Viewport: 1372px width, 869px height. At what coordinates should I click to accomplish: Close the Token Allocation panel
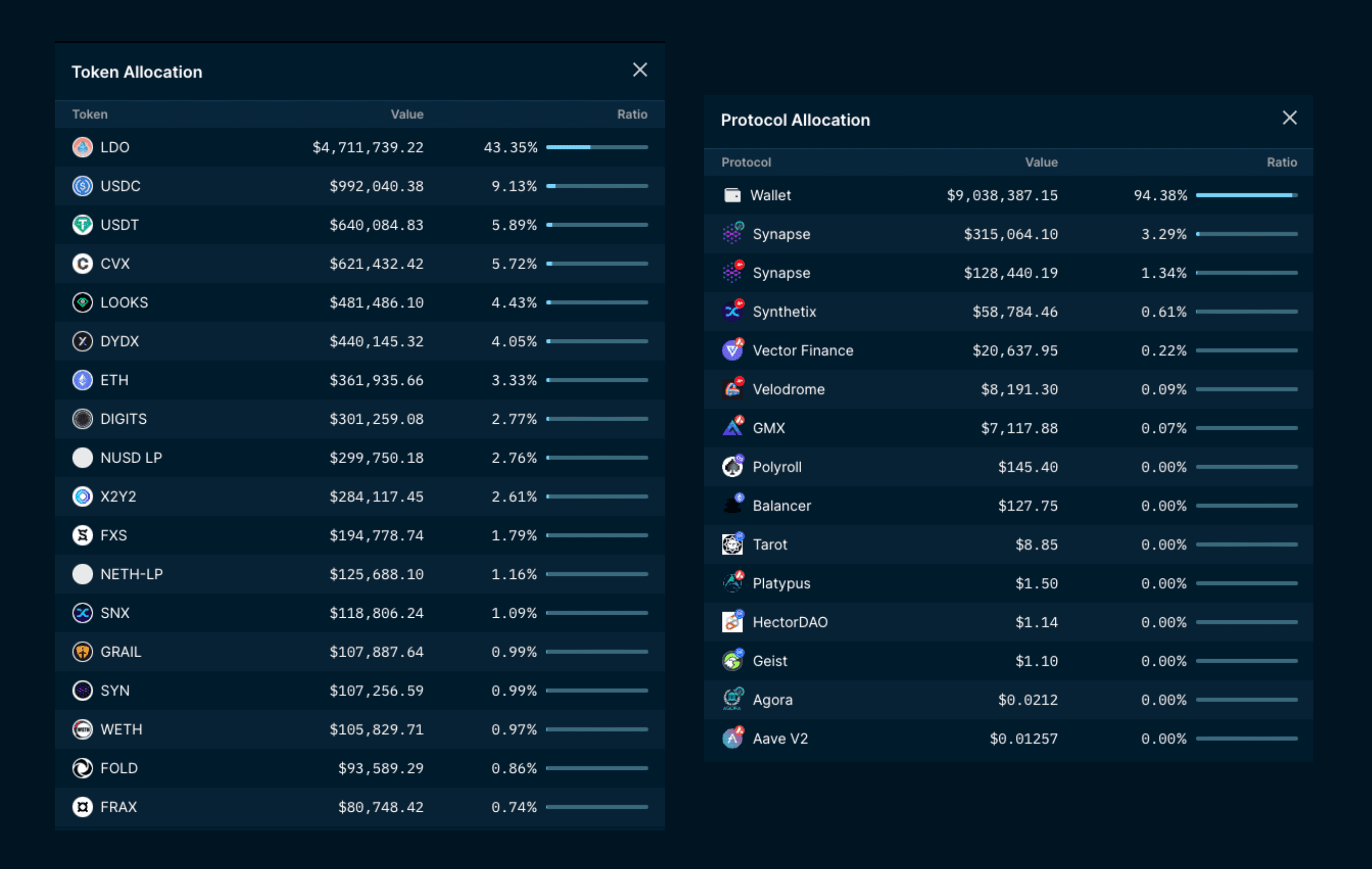pos(640,70)
